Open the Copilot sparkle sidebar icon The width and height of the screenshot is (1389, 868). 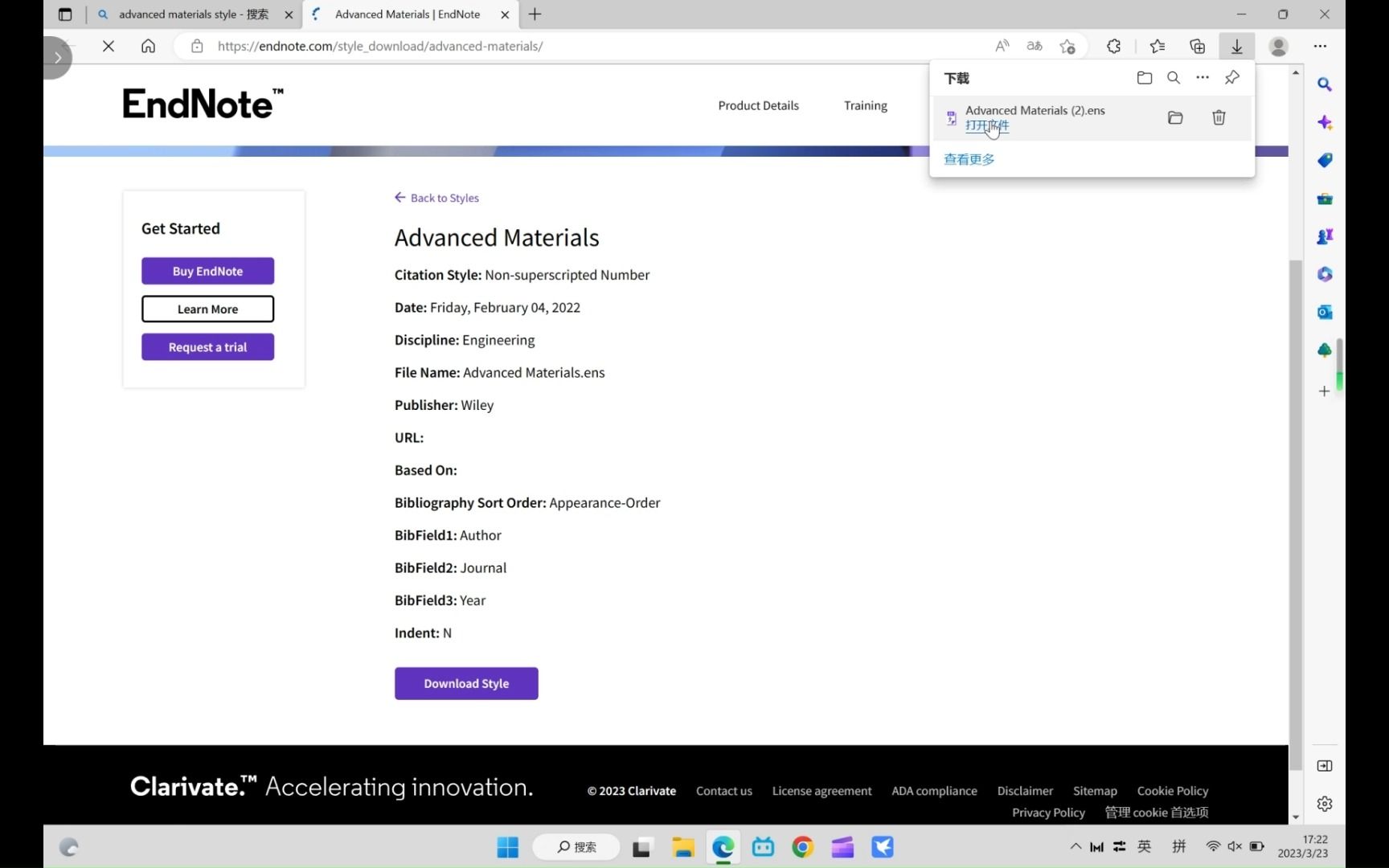1325,123
